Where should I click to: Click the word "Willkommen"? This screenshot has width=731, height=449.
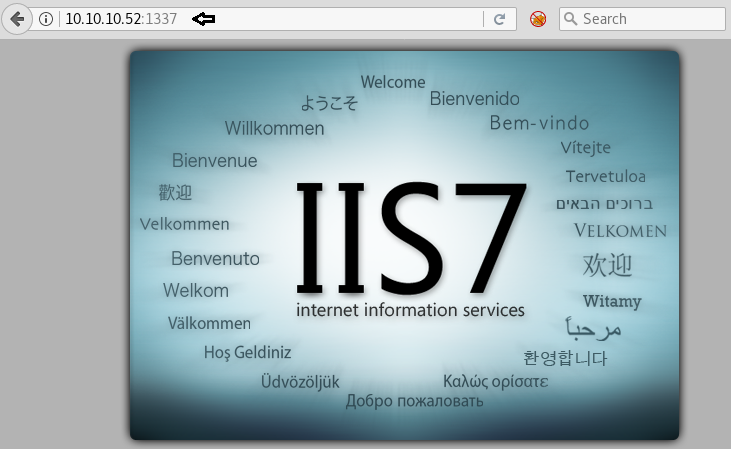pos(275,128)
